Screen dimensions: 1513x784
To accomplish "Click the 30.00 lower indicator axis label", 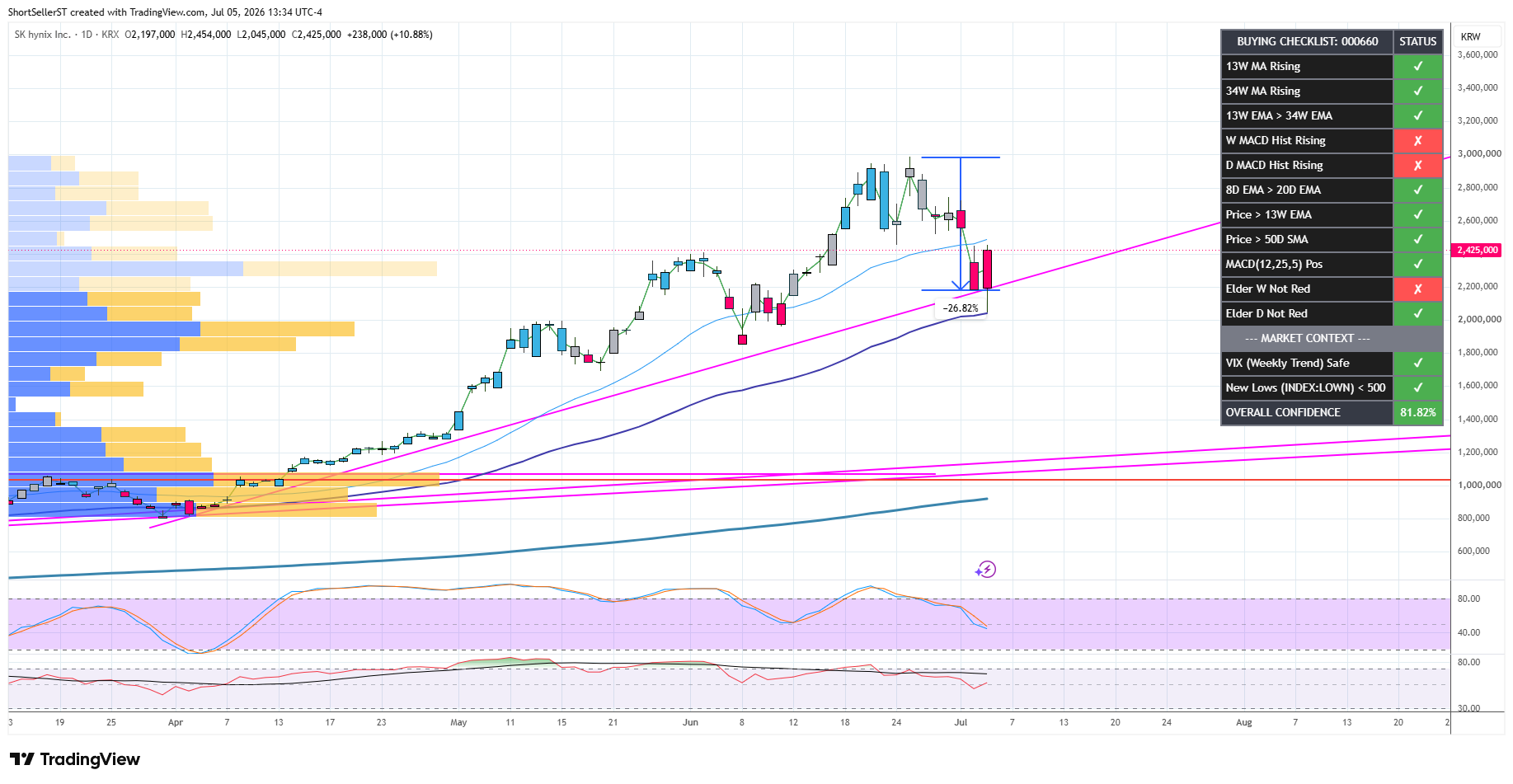I will coord(1468,708).
